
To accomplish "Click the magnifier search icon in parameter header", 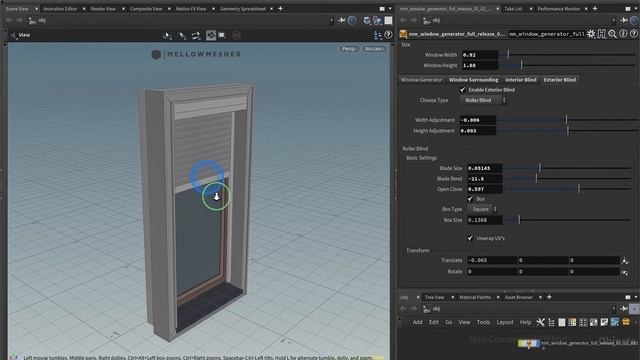I will point(612,34).
